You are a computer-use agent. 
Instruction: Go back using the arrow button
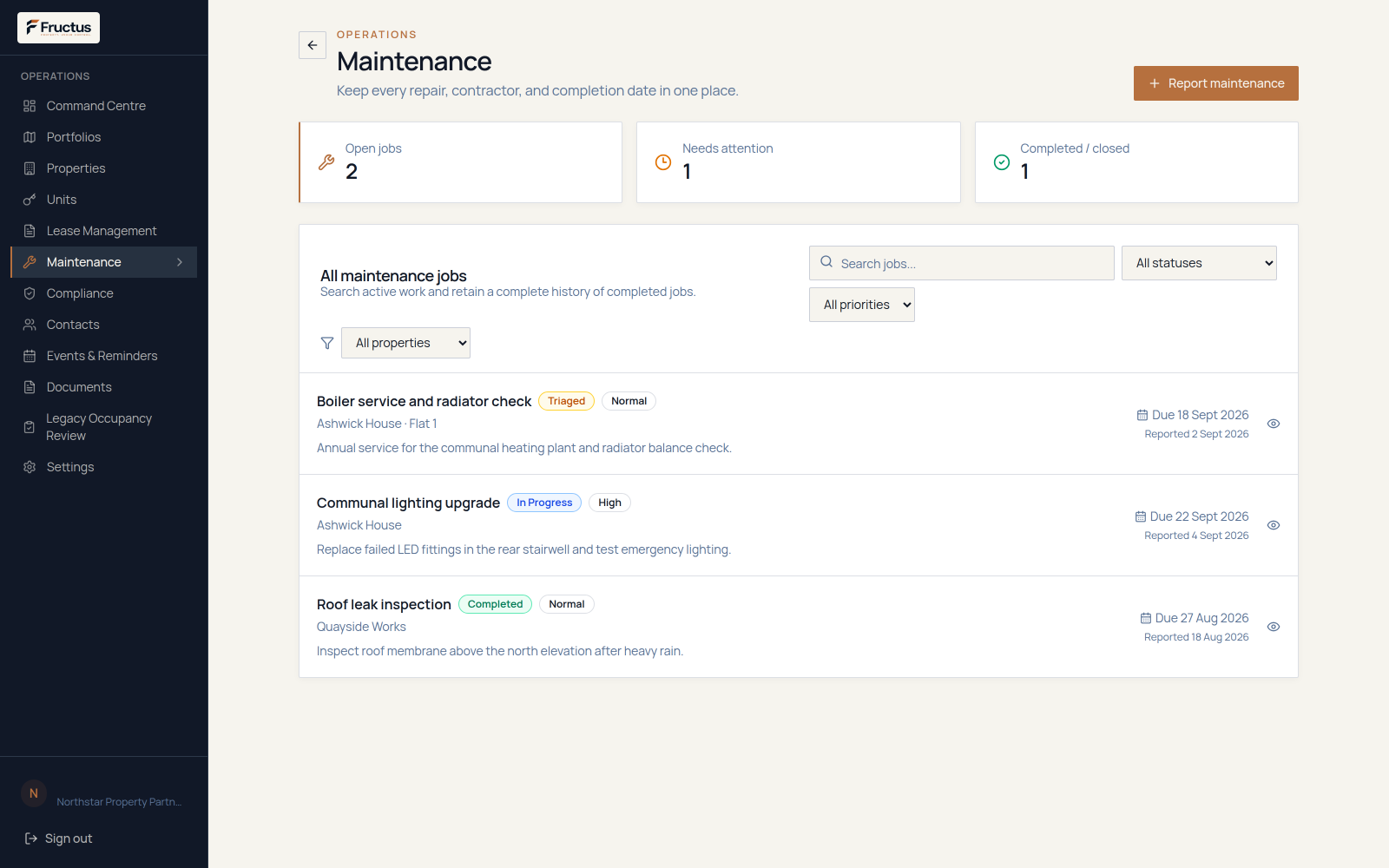click(x=313, y=45)
